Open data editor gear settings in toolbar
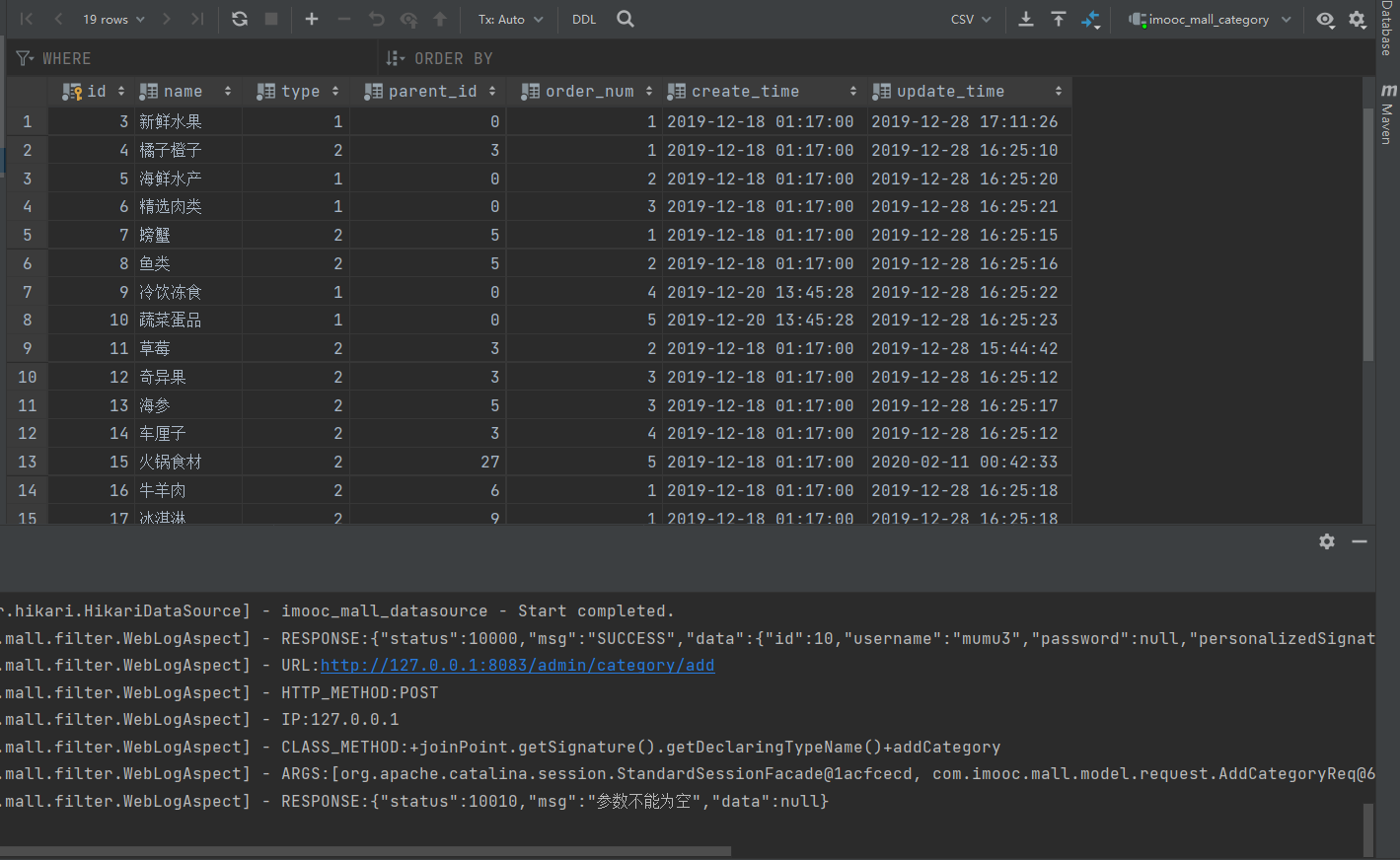 [1358, 19]
